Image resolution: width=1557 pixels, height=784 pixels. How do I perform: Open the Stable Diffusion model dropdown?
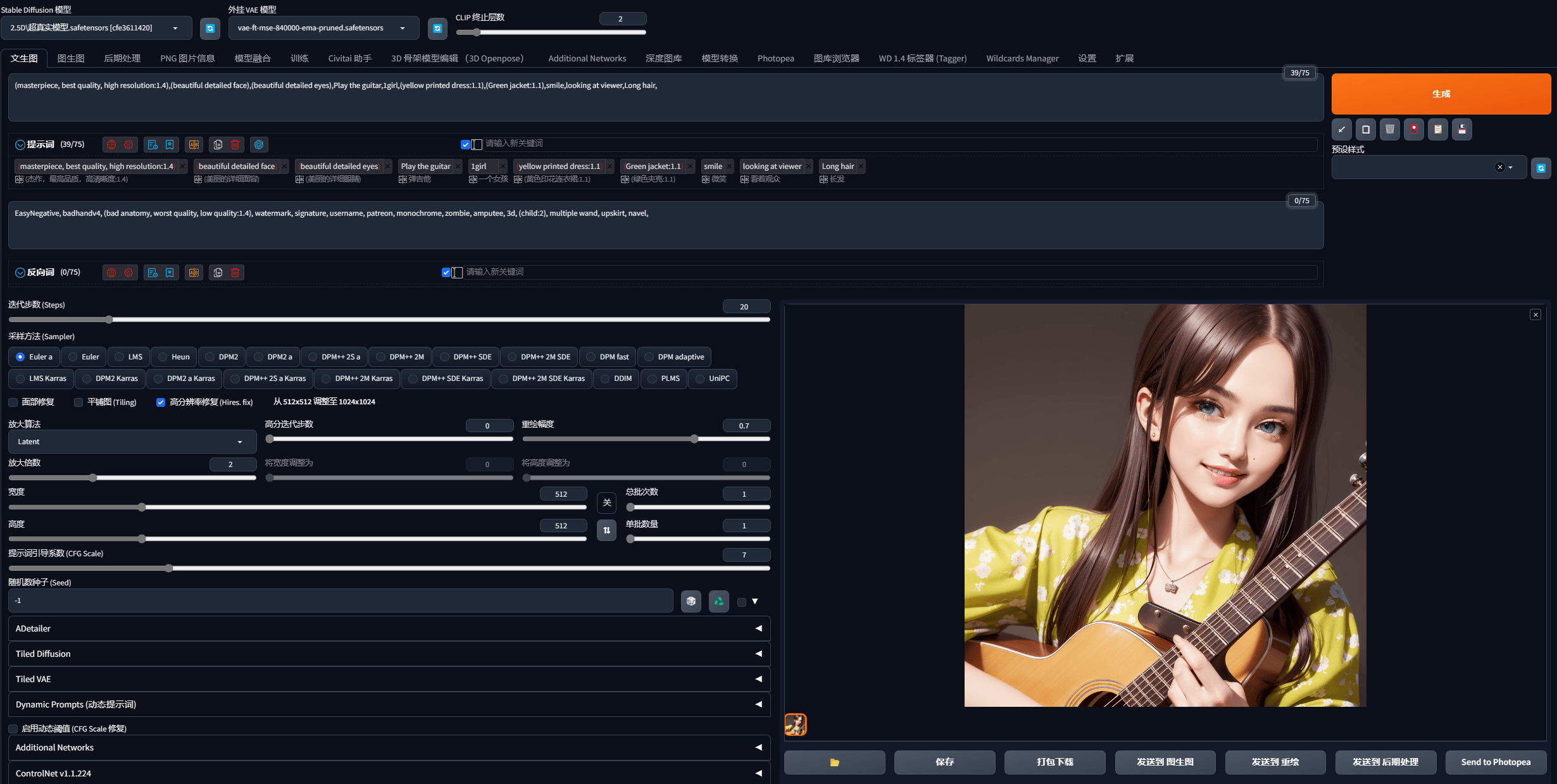(x=96, y=28)
